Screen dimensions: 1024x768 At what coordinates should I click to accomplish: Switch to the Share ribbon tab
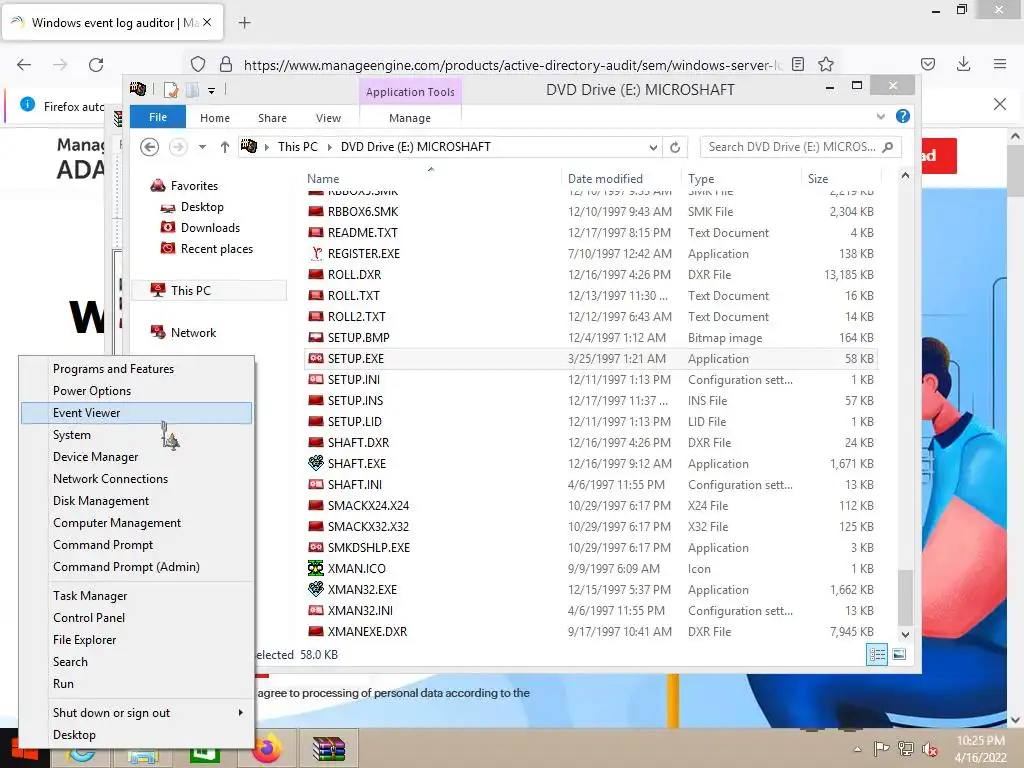click(x=272, y=118)
